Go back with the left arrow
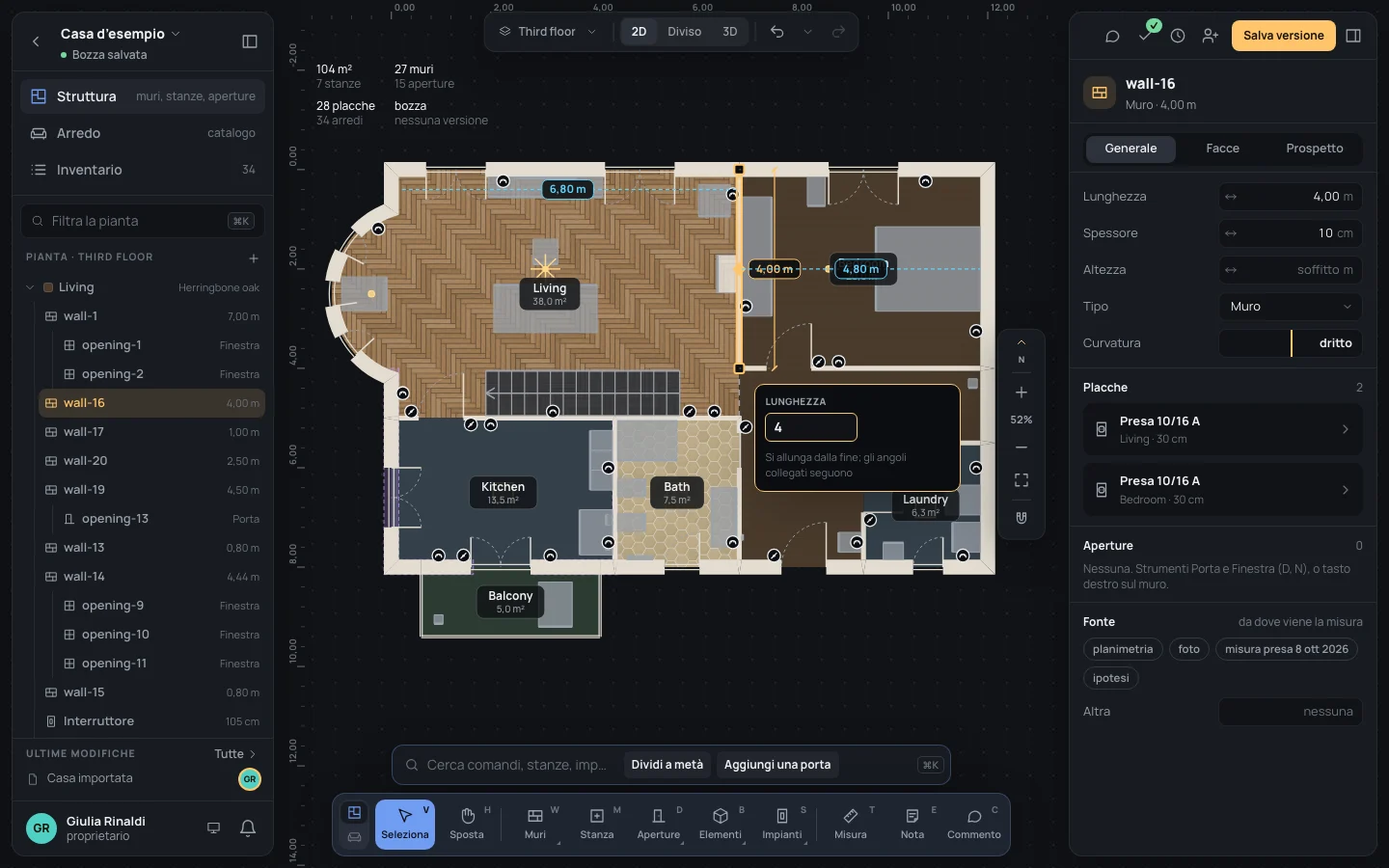The width and height of the screenshot is (1389, 868). pos(36,41)
